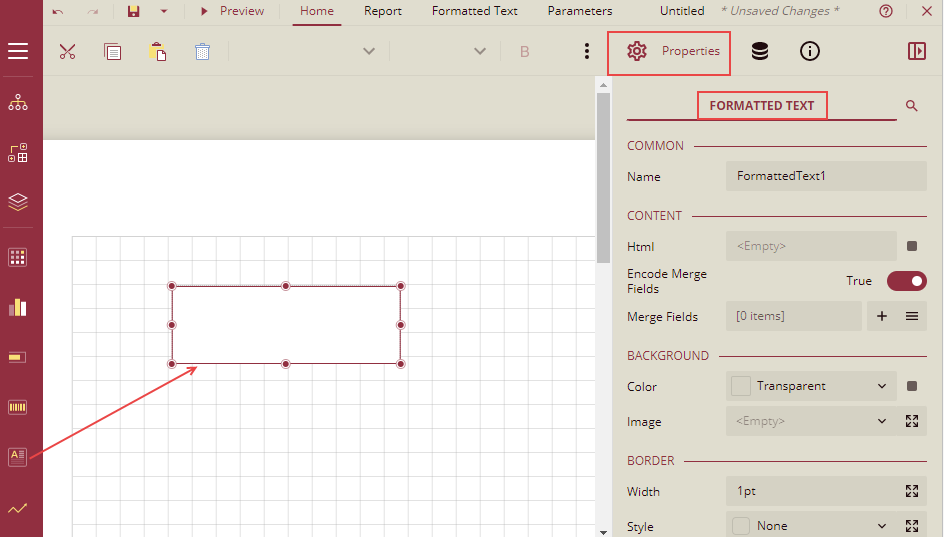Click scrollbar down arrow of design surface
The width and height of the screenshot is (944, 537).
click(603, 532)
